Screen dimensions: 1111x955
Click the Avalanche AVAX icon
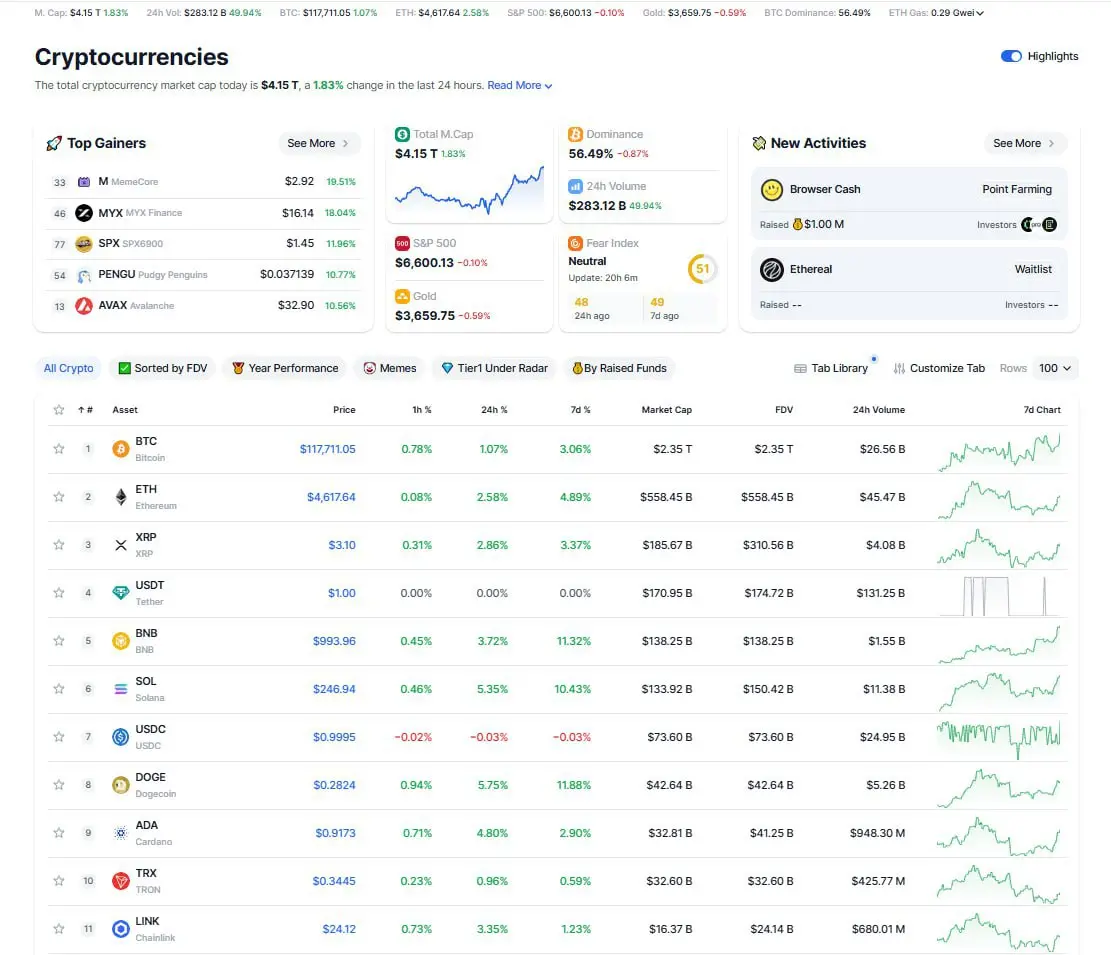point(84,306)
